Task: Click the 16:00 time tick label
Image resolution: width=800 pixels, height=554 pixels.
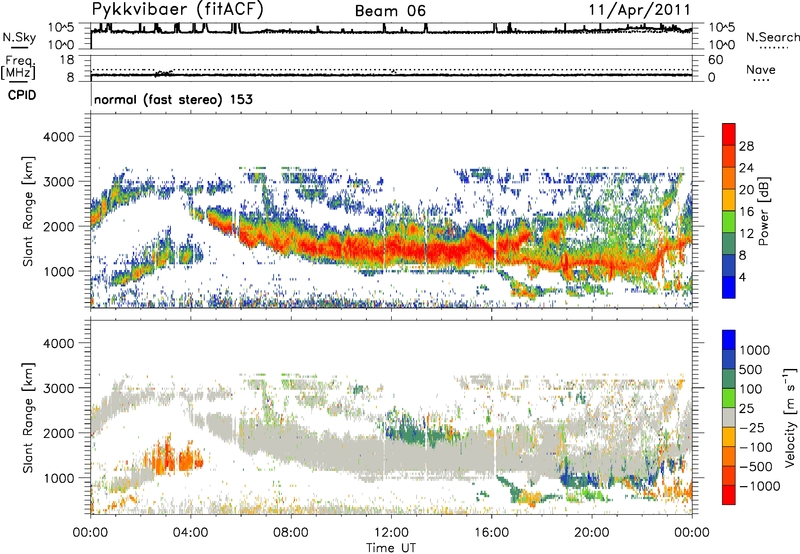Action: pyautogui.click(x=491, y=533)
